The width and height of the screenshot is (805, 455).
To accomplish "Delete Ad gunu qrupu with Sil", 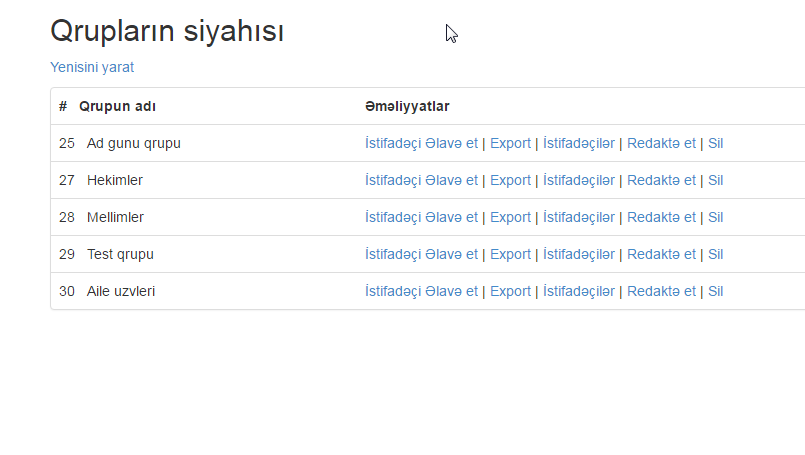I will pyautogui.click(x=715, y=143).
